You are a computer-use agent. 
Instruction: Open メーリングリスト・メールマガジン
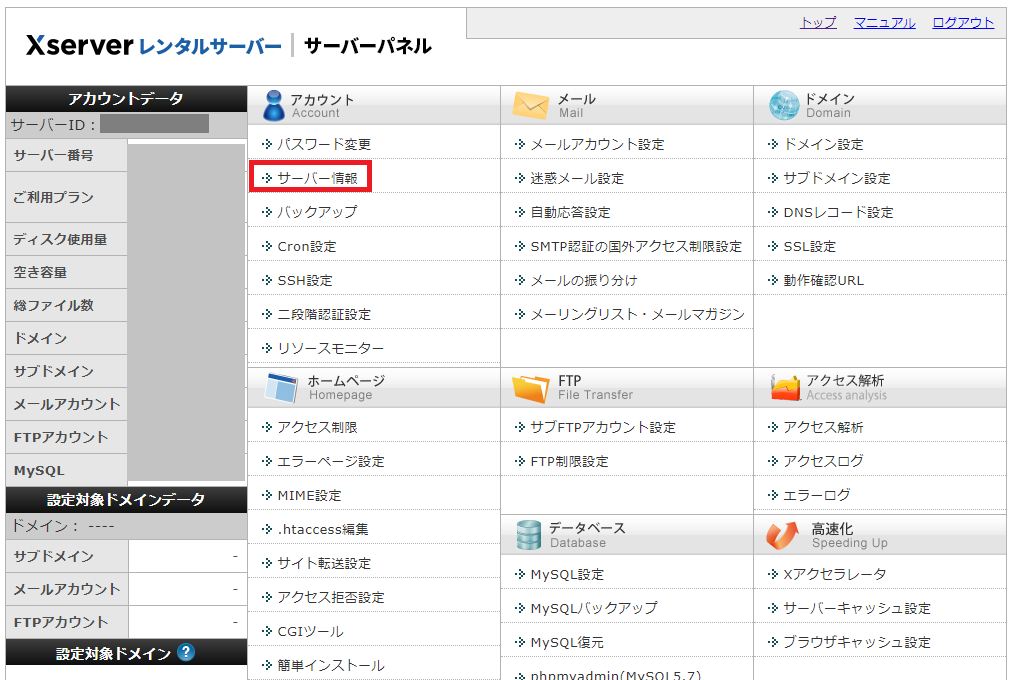click(x=638, y=314)
